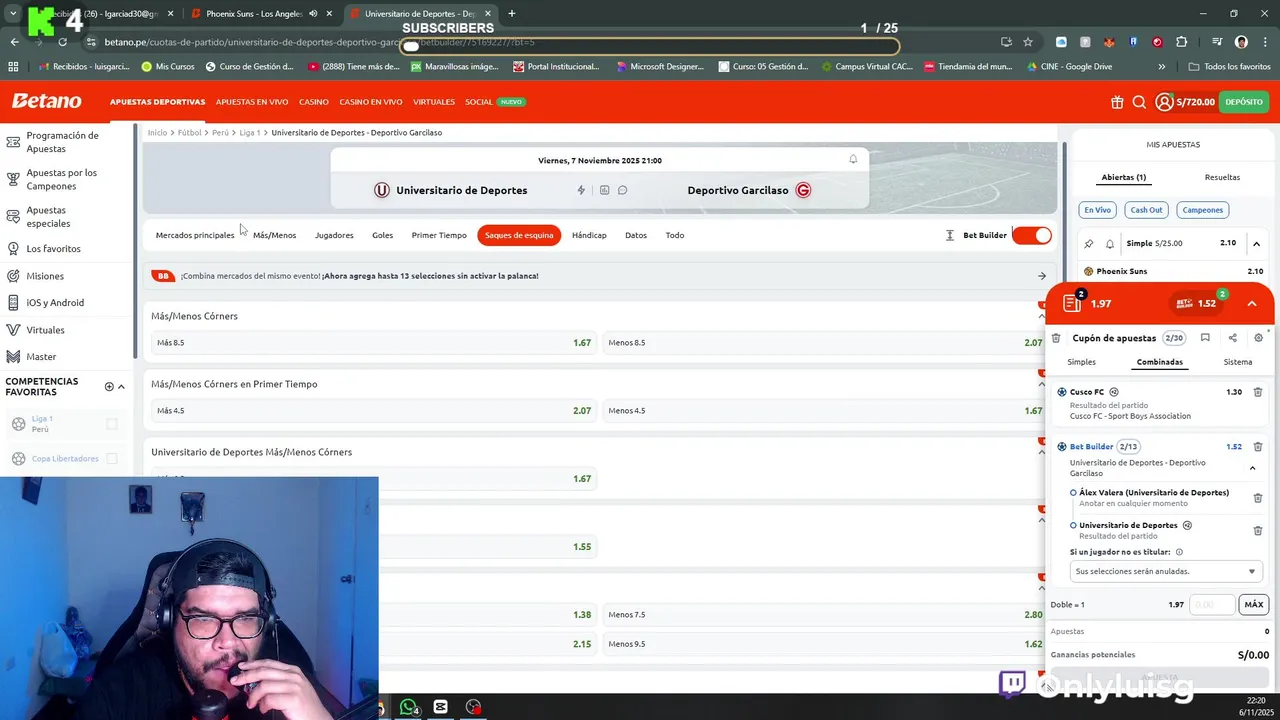
Task: Collapse the red bet slip header chevron
Action: point(1251,303)
